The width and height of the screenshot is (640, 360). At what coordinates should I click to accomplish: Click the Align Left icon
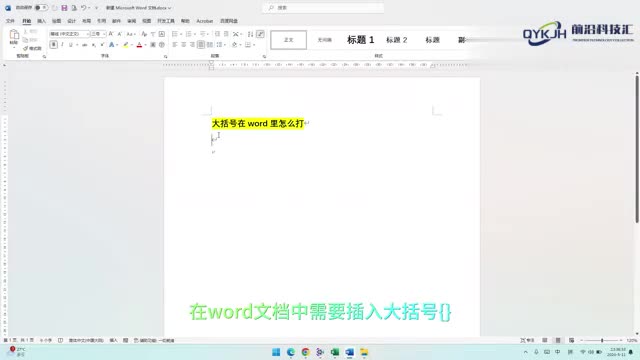point(175,44)
